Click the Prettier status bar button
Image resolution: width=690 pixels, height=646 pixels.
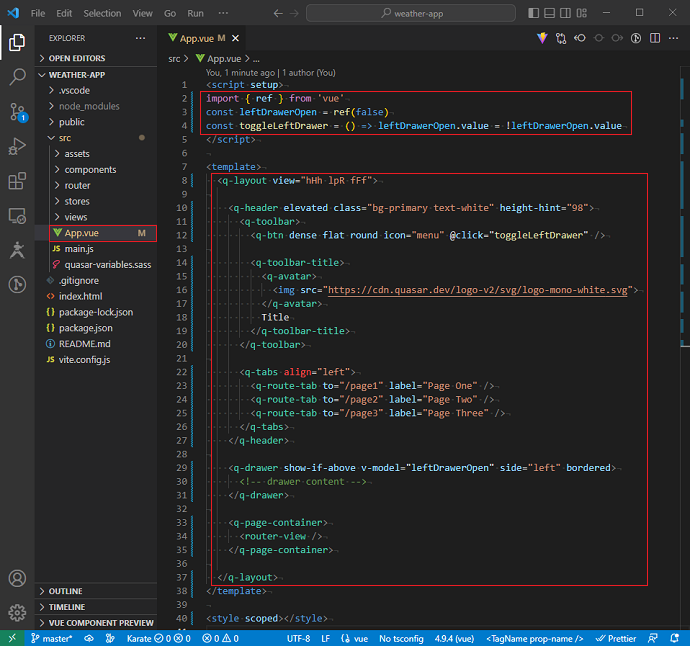(616, 638)
